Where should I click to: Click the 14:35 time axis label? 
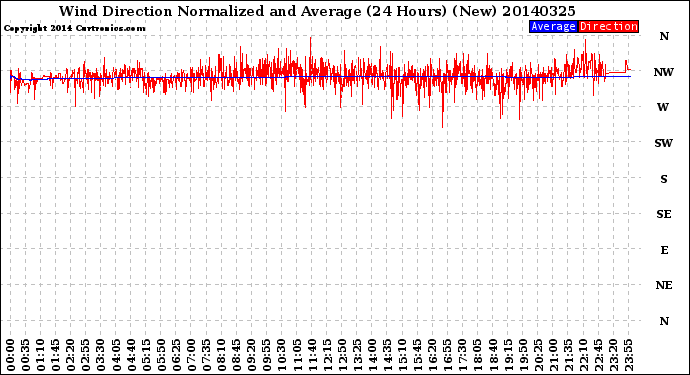(x=388, y=355)
